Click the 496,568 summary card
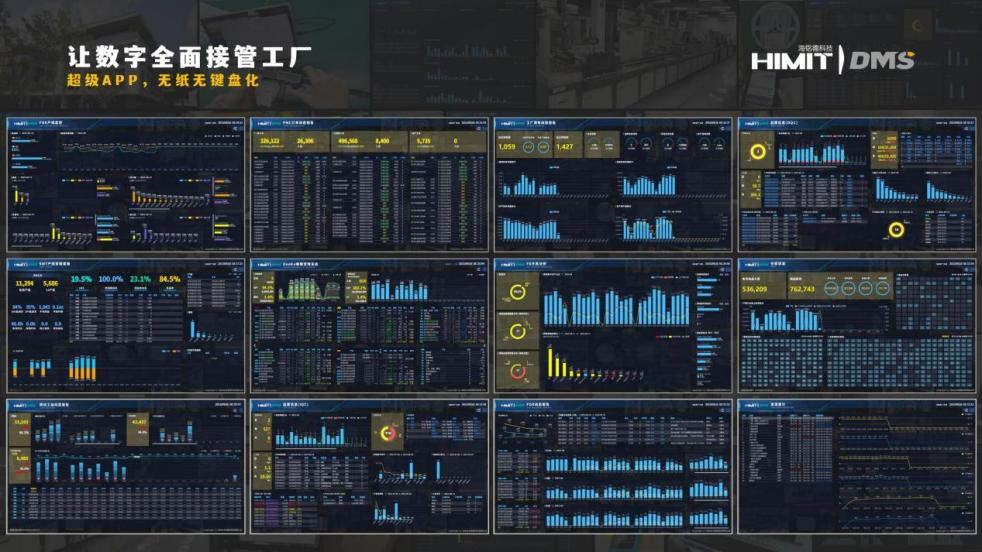This screenshot has height=552, width=982. [348, 142]
